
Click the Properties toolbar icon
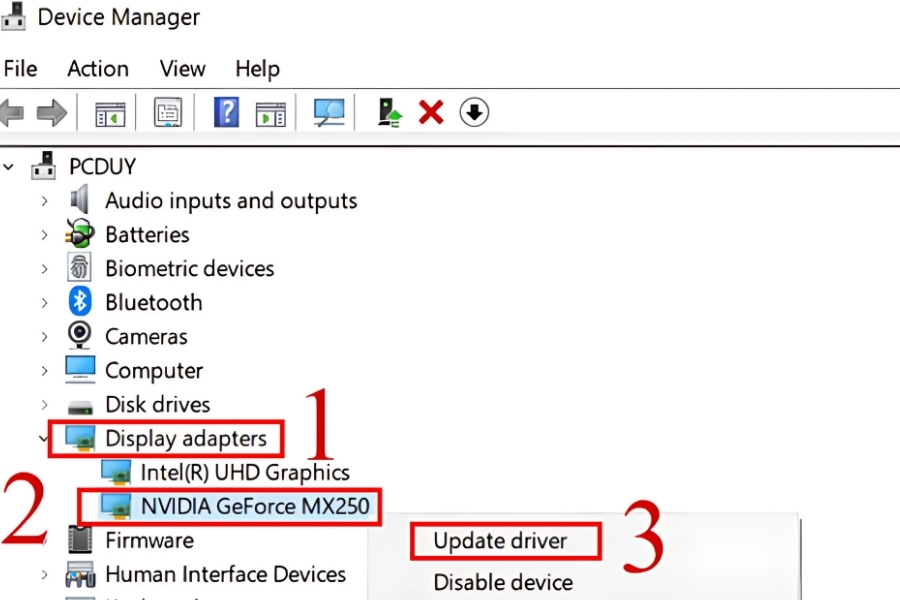168,113
